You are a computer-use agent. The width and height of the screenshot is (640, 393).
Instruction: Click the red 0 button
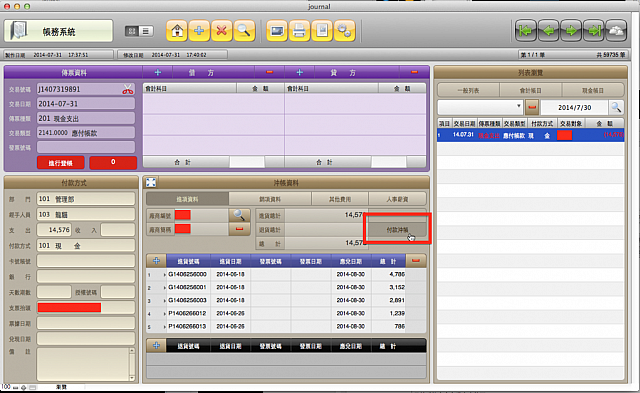pyautogui.click(x=113, y=162)
